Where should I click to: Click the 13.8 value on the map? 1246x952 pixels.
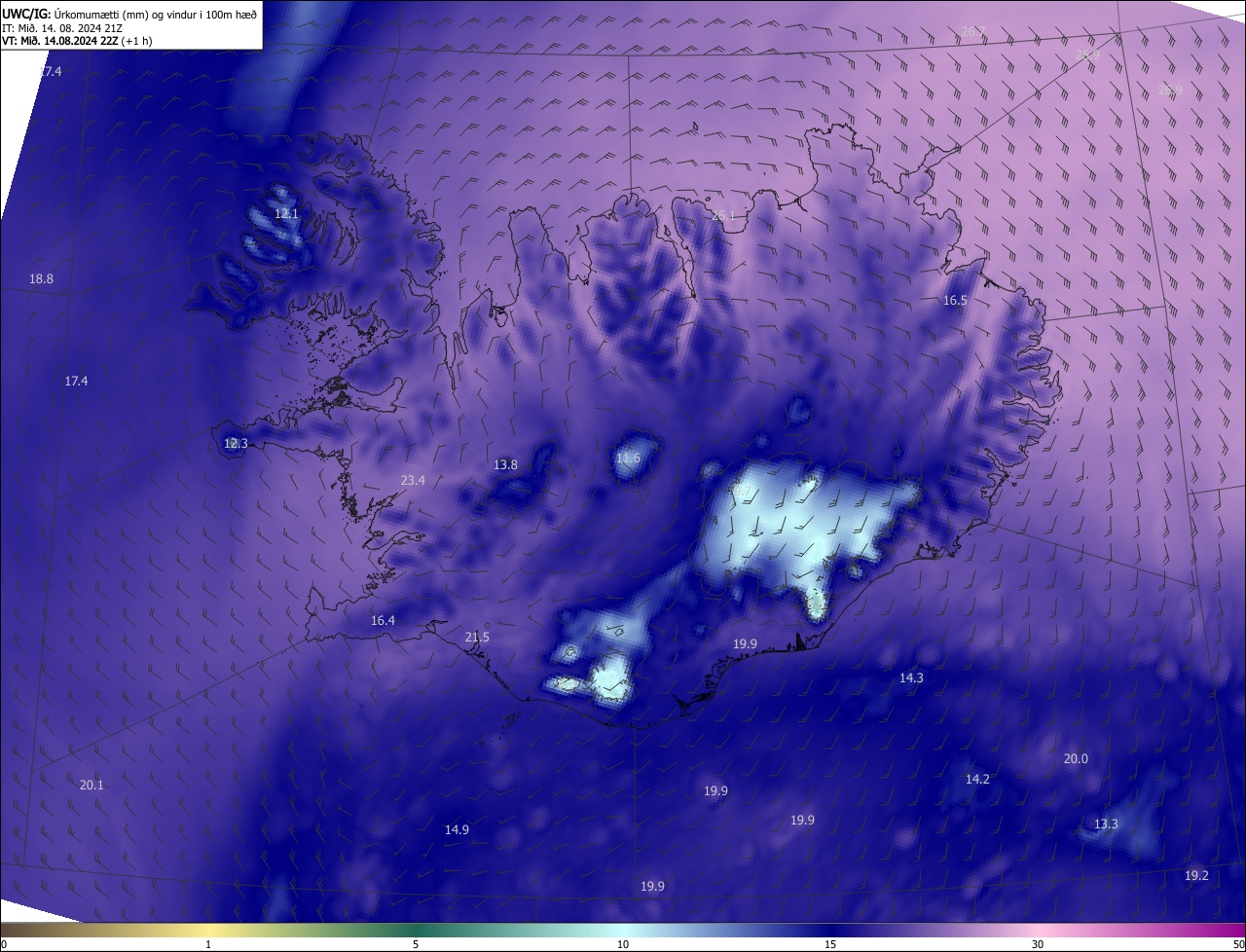(x=505, y=465)
